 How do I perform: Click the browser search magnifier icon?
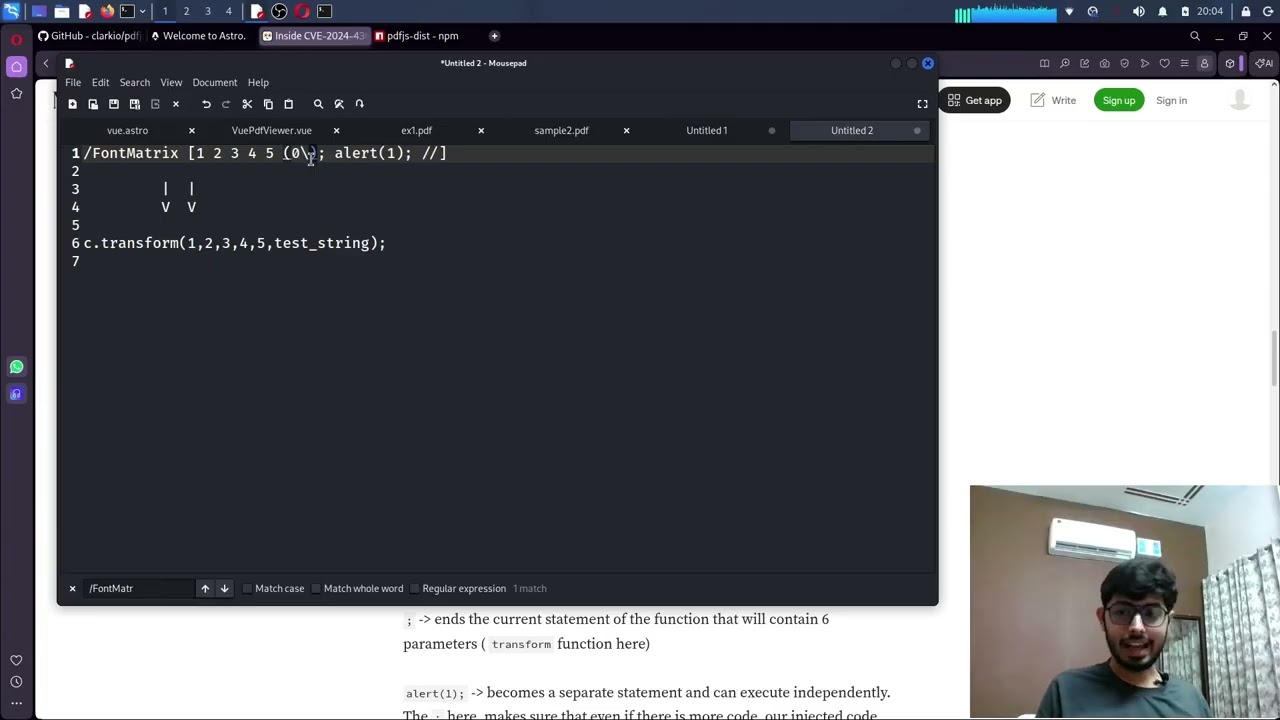pos(1195,36)
